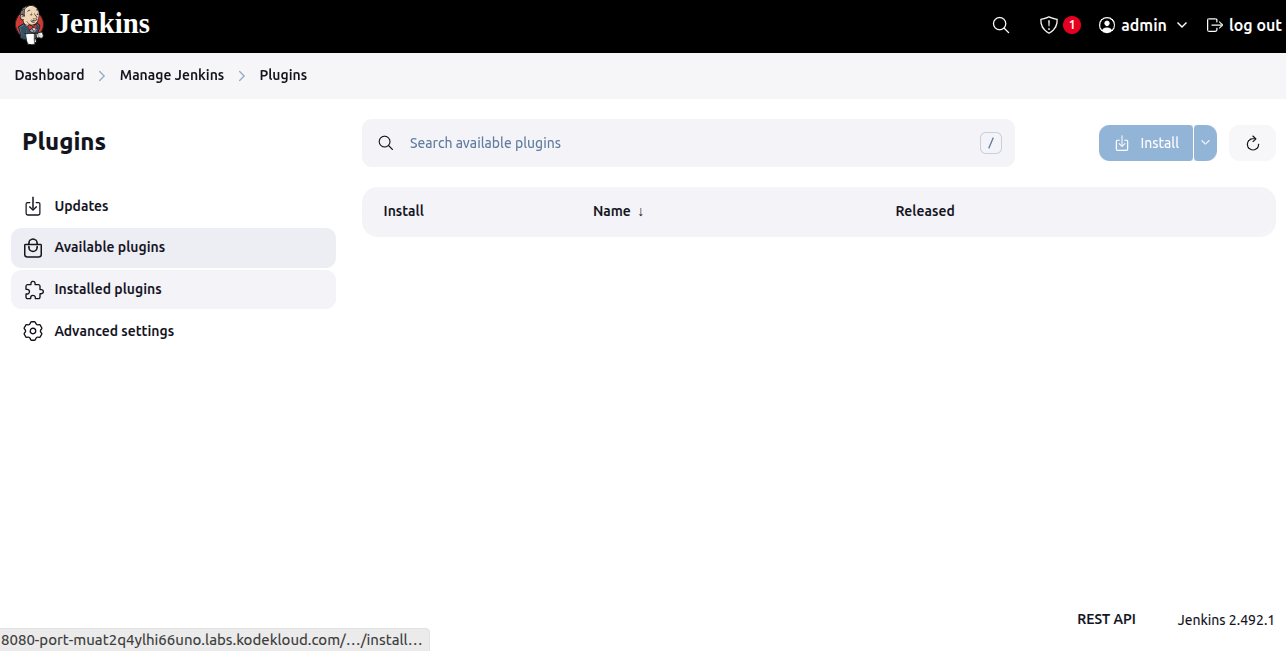Open the REST API link

(x=1106, y=619)
